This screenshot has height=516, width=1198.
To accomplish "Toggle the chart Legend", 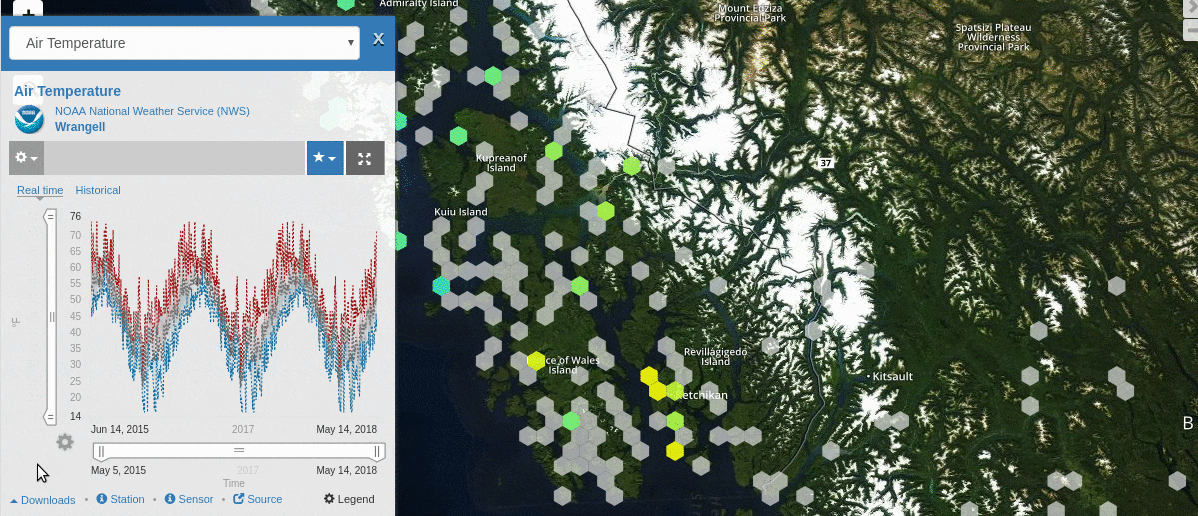I will click(x=349, y=499).
